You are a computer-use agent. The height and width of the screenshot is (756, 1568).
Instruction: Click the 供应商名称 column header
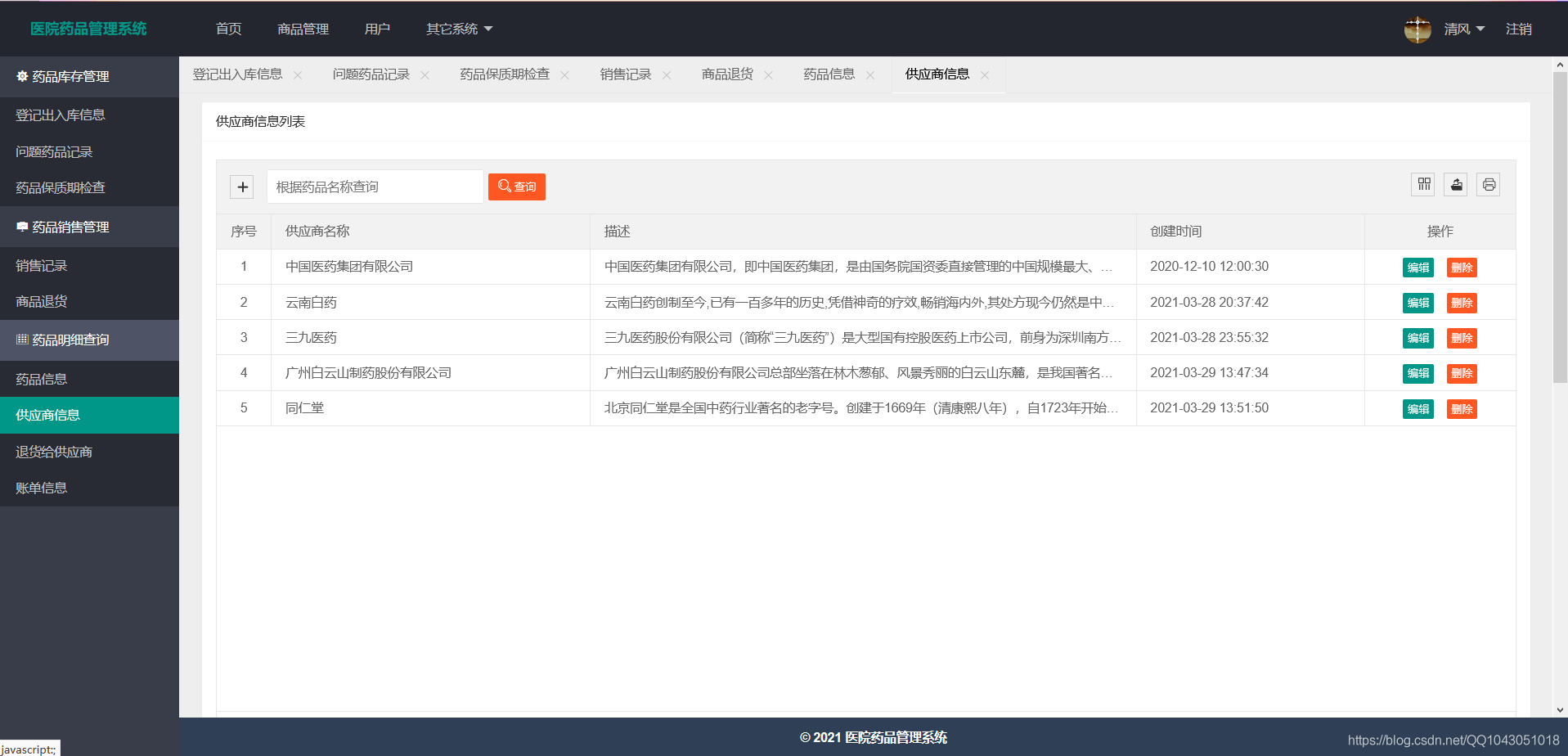[430, 232]
